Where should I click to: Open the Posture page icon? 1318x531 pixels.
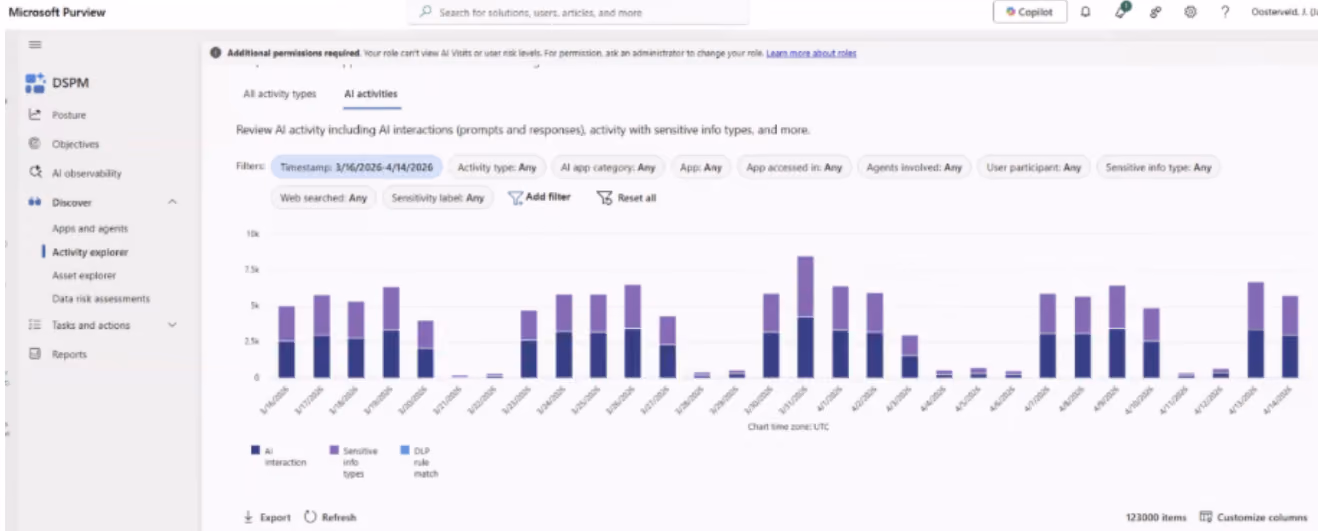(x=35, y=115)
